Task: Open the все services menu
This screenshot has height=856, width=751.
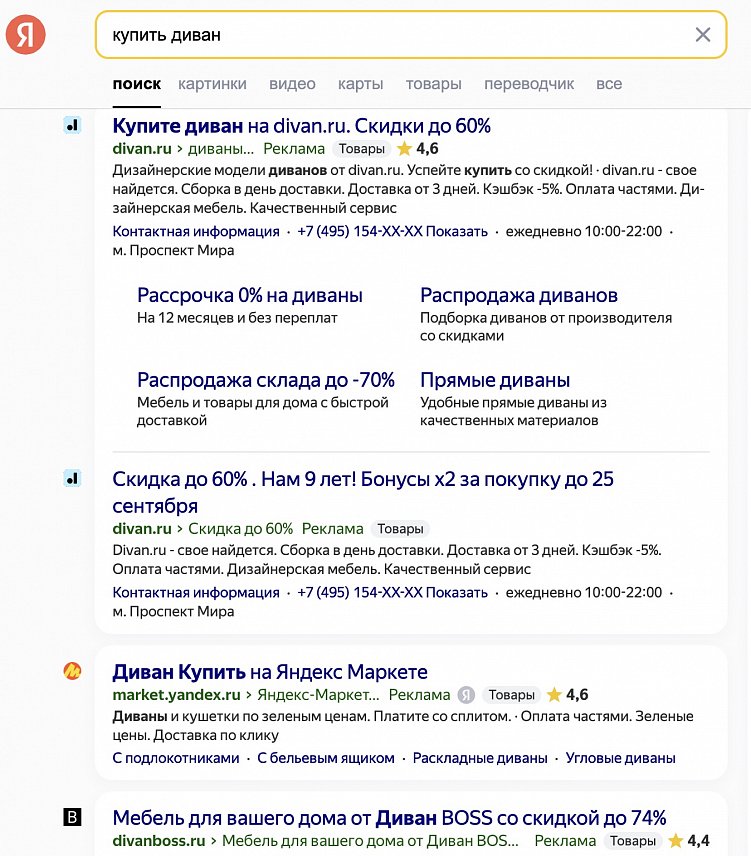Action: pos(606,84)
